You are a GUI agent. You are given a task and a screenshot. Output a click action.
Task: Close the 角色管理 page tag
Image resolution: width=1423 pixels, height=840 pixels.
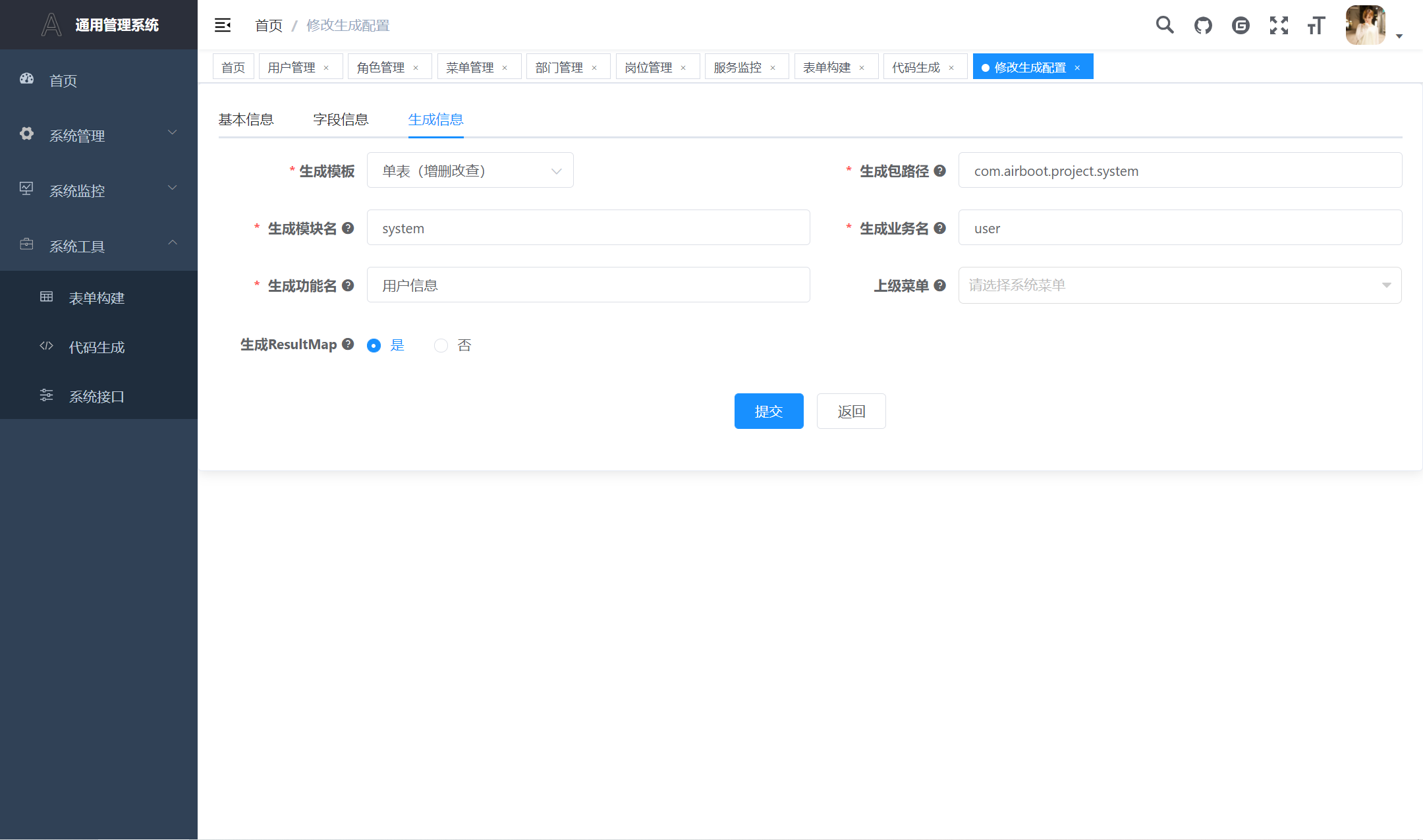416,68
